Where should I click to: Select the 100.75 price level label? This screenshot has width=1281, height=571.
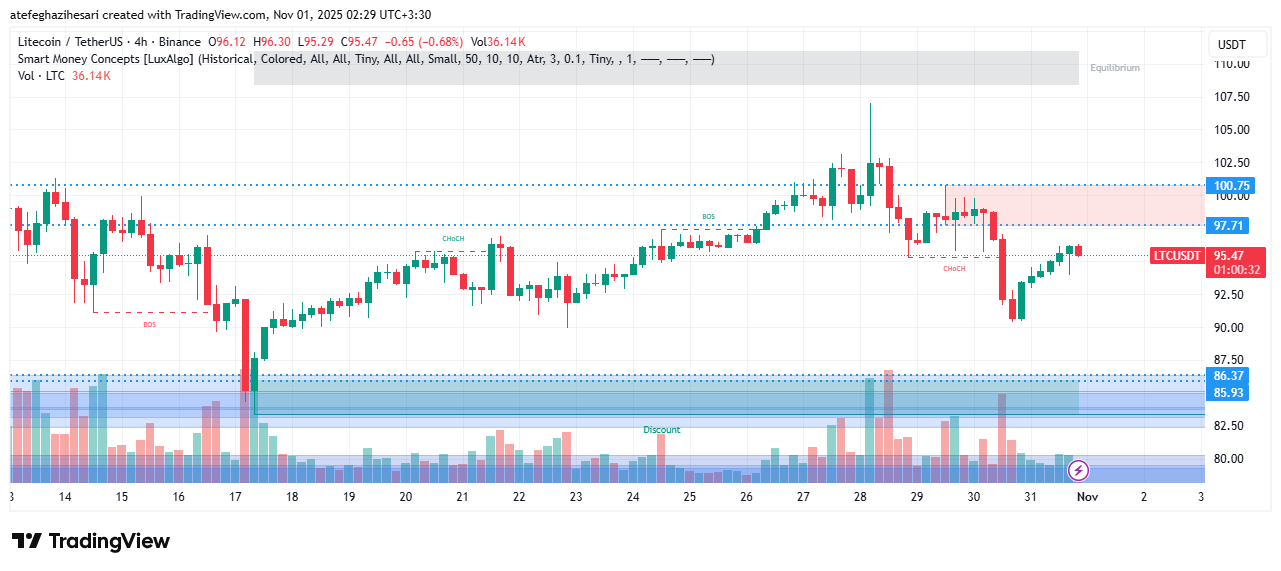[1231, 186]
